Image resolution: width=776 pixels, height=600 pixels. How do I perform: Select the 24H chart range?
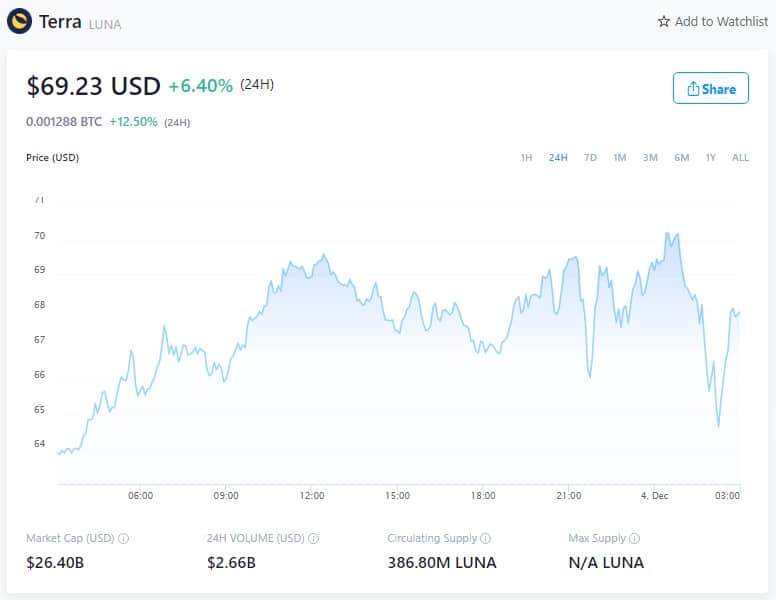[558, 157]
